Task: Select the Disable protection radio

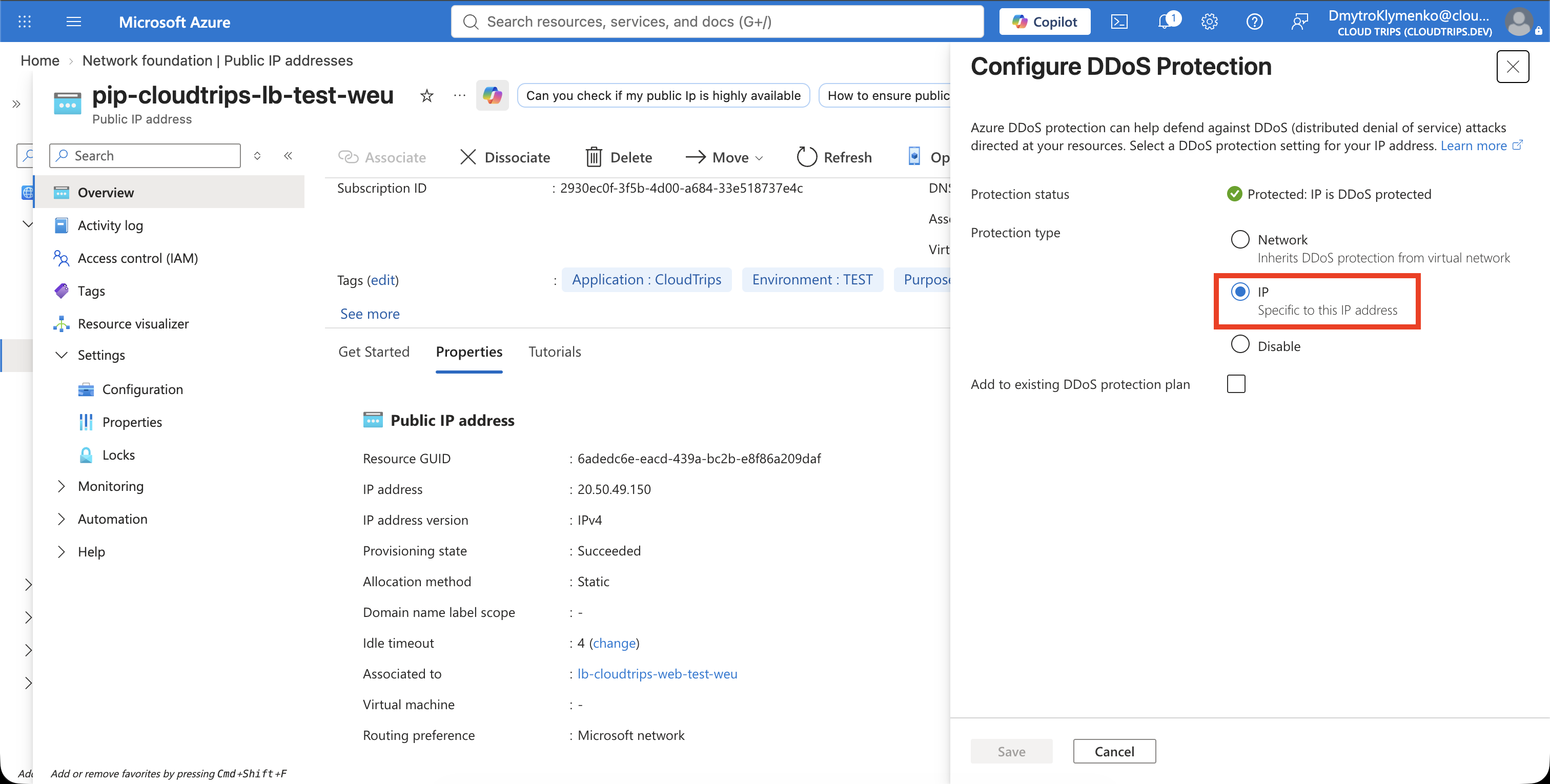Action: pyautogui.click(x=1240, y=344)
